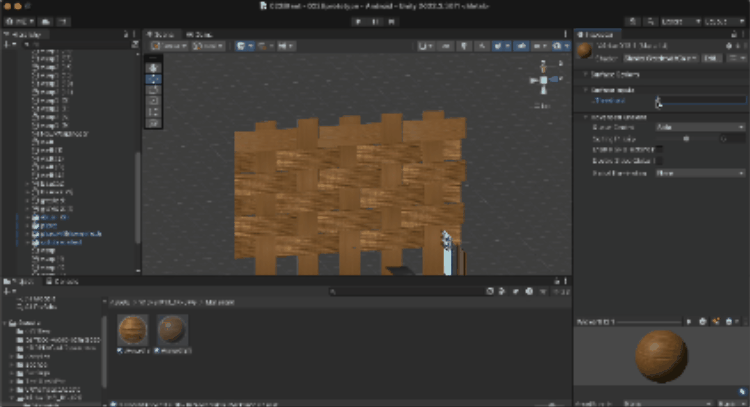750x407 pixels.
Task: Toggle Scene lighting bulb
Action: coord(464,46)
